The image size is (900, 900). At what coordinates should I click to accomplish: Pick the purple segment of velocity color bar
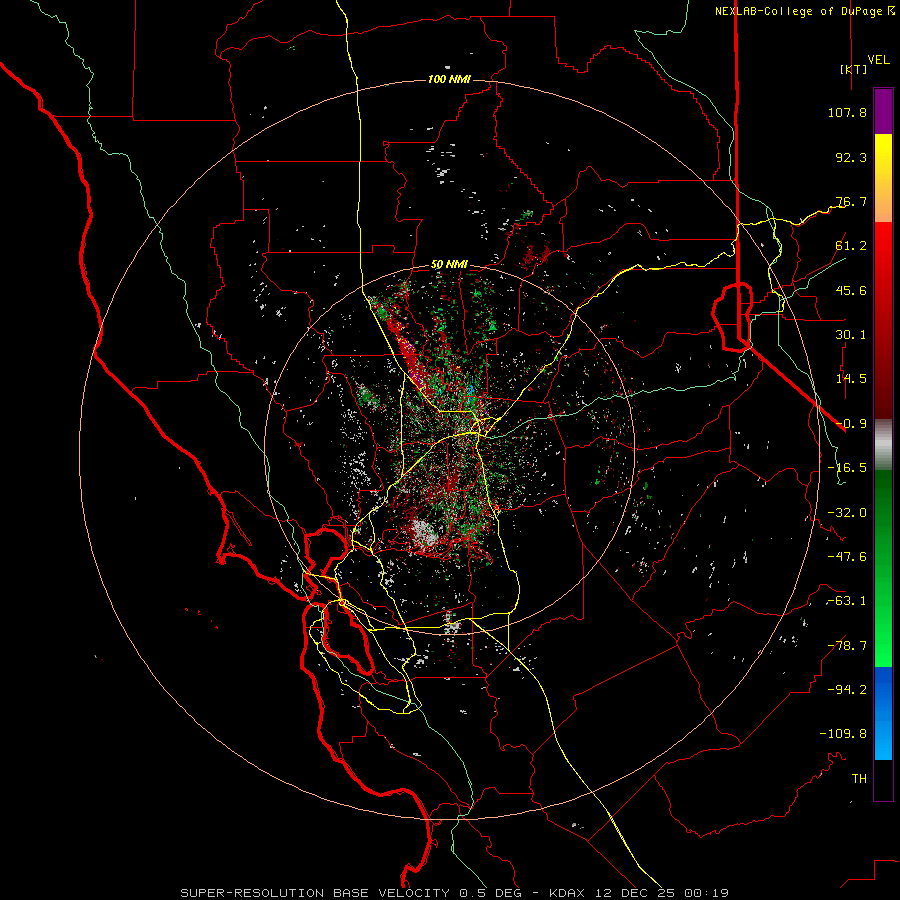(883, 112)
